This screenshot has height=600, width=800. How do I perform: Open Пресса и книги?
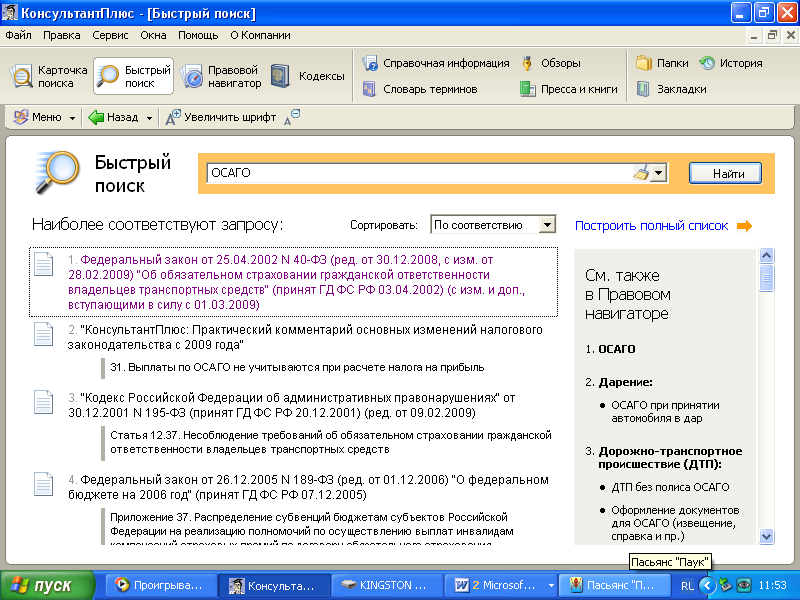pyautogui.click(x=568, y=89)
